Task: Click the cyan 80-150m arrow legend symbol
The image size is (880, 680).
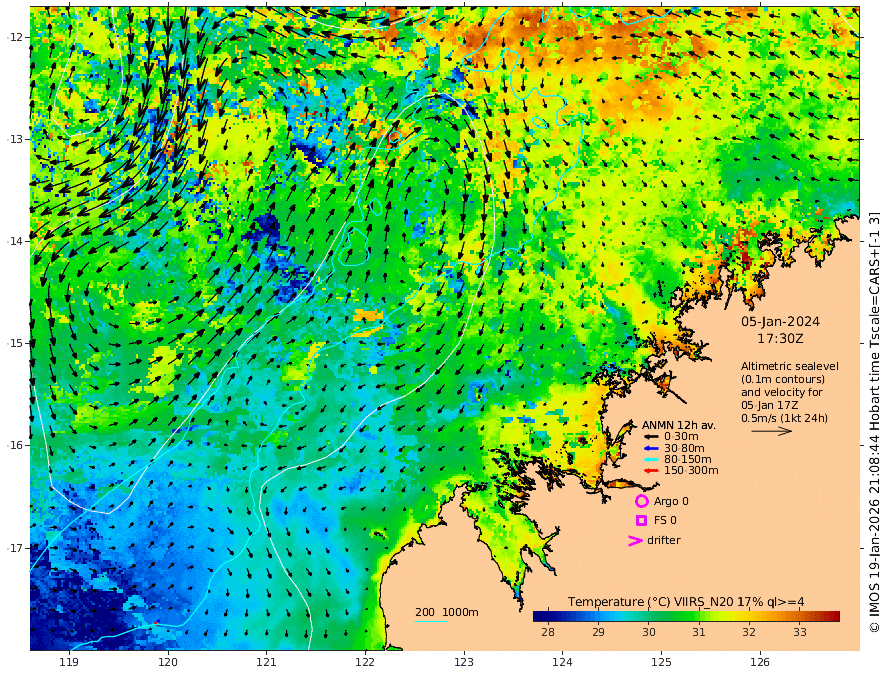Action: pos(650,460)
